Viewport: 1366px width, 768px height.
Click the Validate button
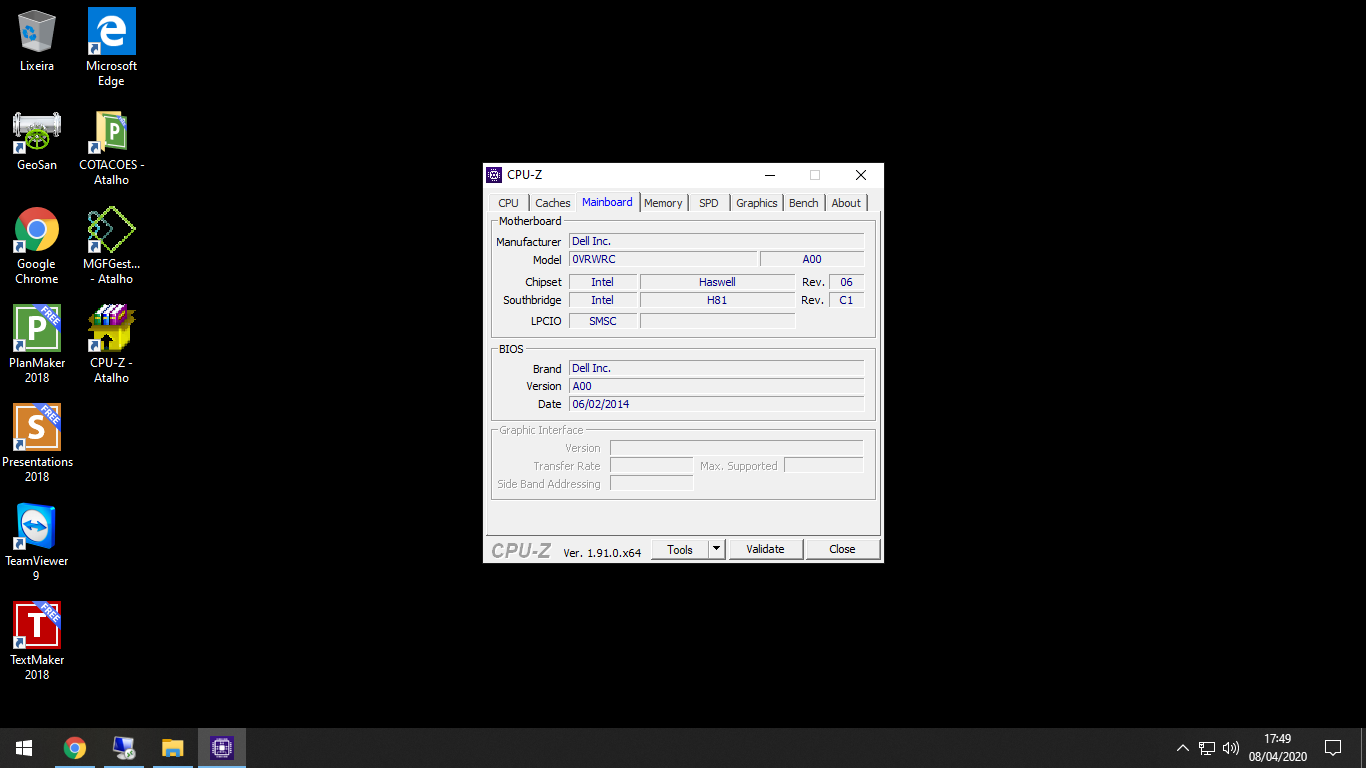click(x=765, y=549)
